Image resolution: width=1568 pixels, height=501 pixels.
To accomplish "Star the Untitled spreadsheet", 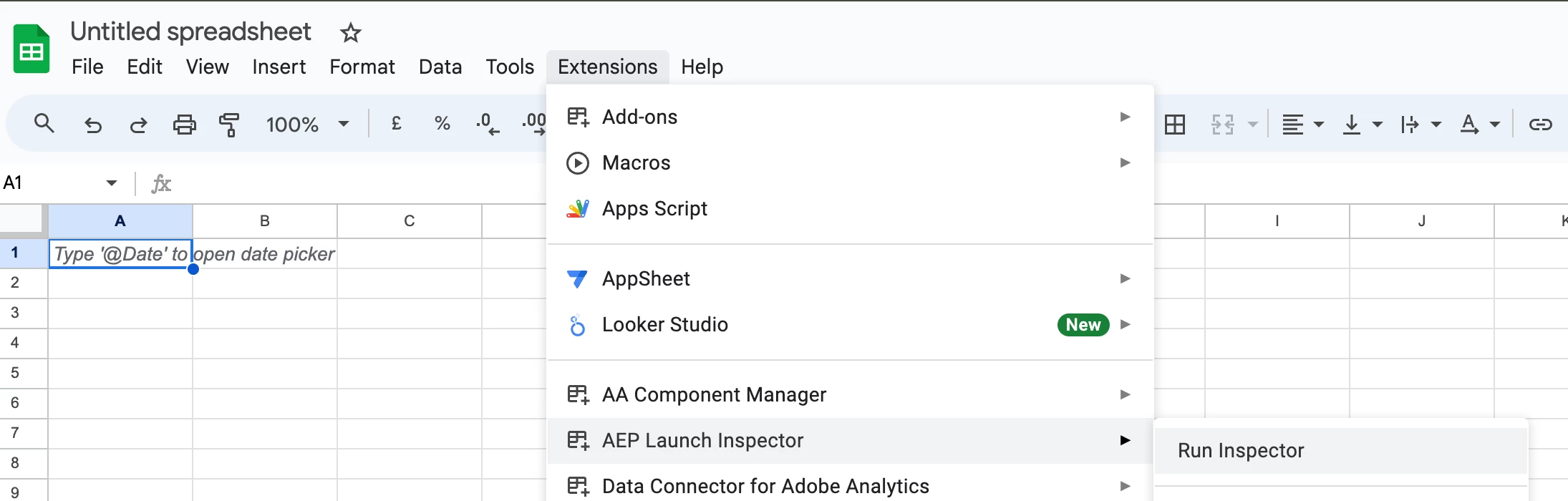I will tap(350, 33).
